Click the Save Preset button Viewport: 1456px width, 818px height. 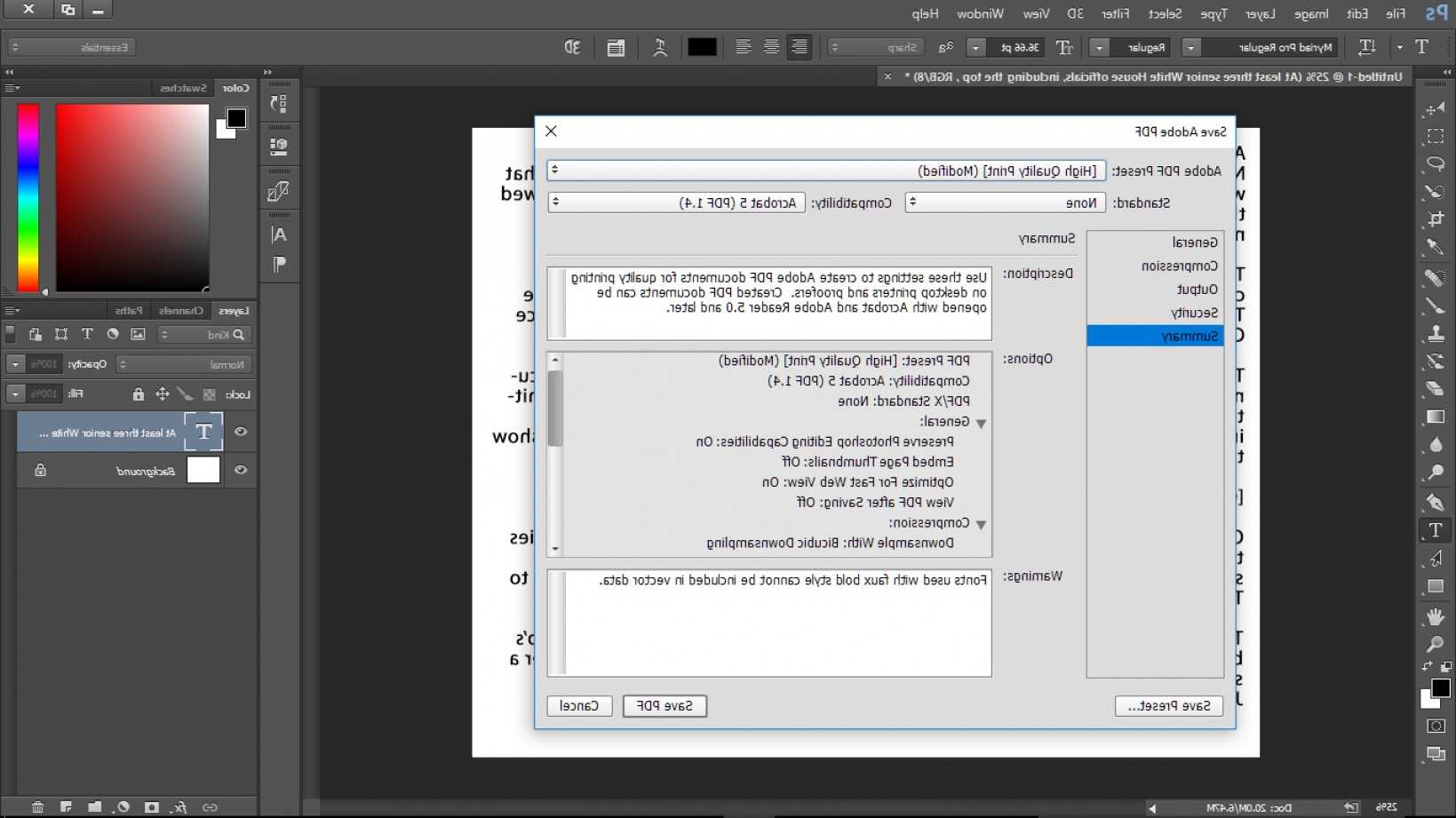(x=1169, y=705)
